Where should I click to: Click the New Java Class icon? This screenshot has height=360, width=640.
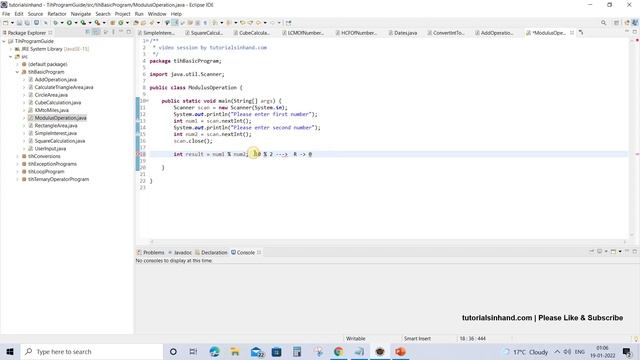[121, 22]
